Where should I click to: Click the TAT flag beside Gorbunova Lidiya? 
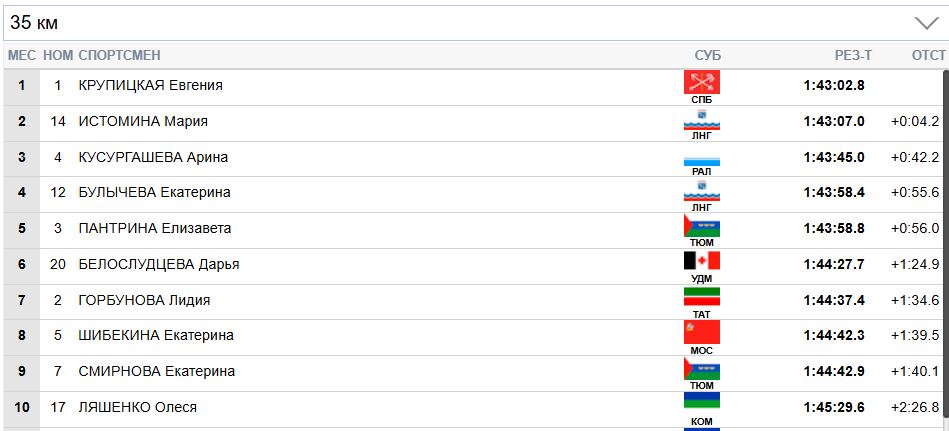pyautogui.click(x=701, y=297)
